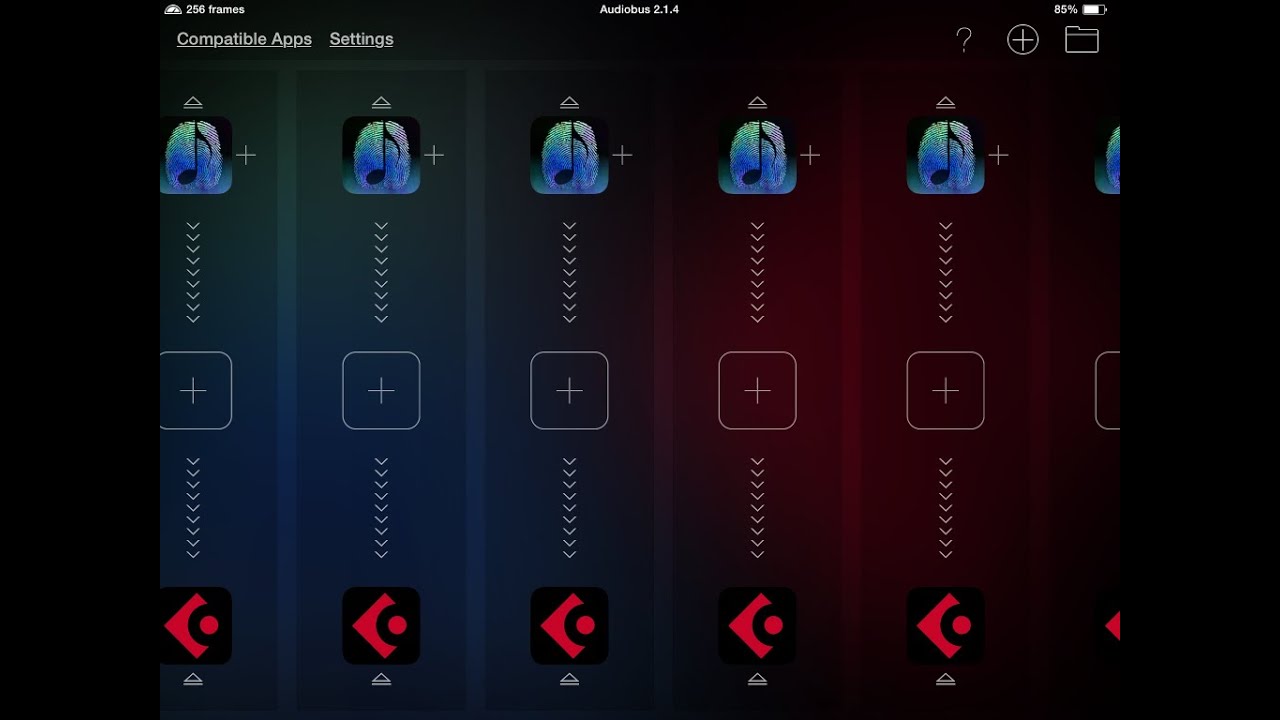This screenshot has height=720, width=1280.
Task: Open the Compatible Apps list
Action: click(244, 39)
